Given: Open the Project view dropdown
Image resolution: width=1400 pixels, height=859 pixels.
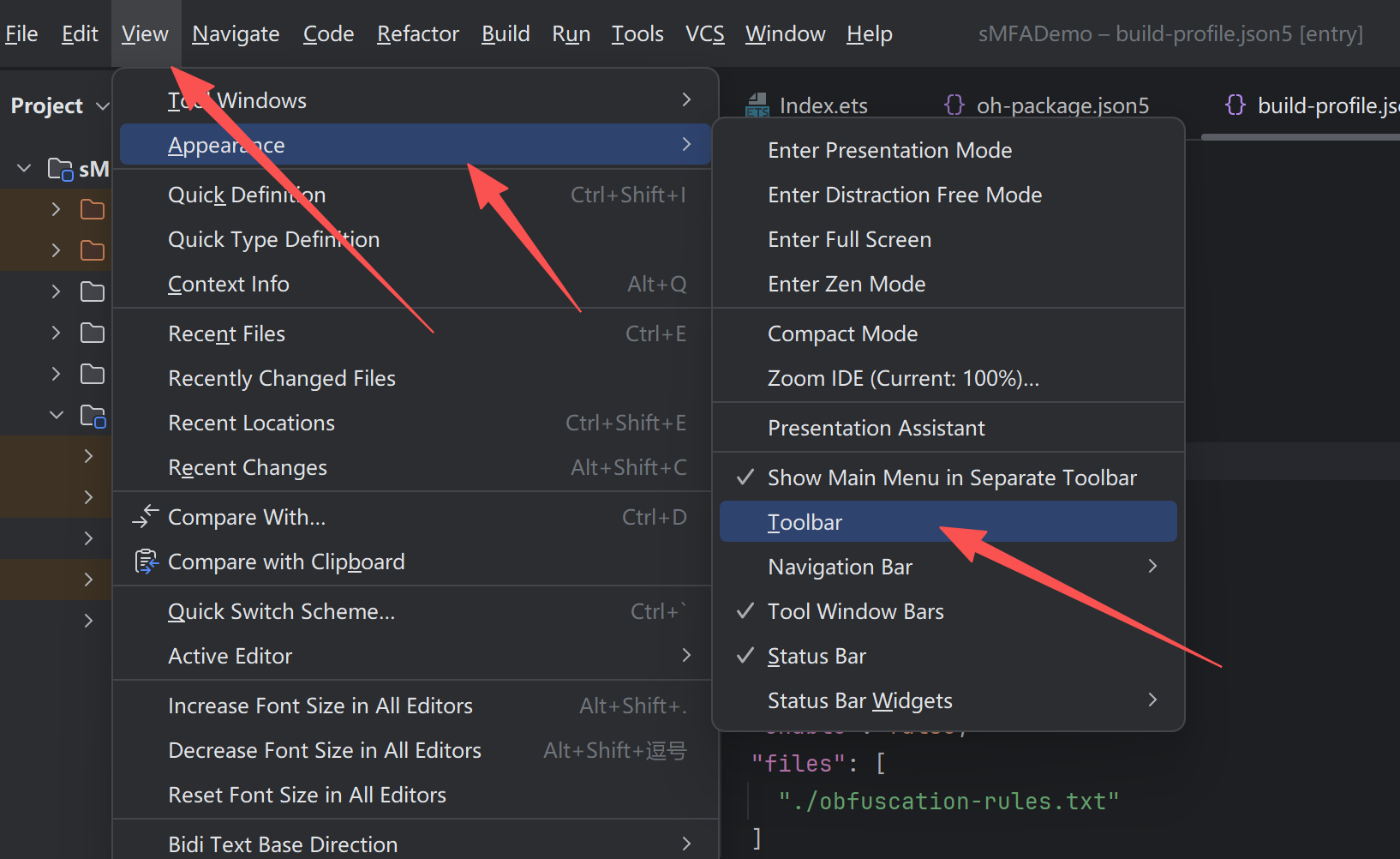Looking at the screenshot, I should pyautogui.click(x=60, y=105).
